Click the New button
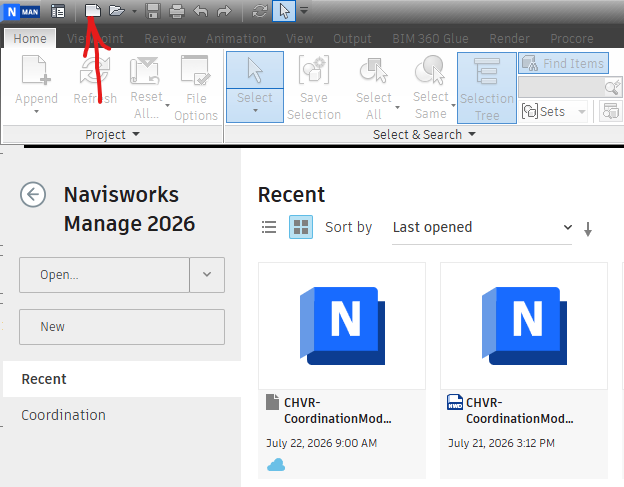The height and width of the screenshot is (487, 624). click(x=122, y=327)
